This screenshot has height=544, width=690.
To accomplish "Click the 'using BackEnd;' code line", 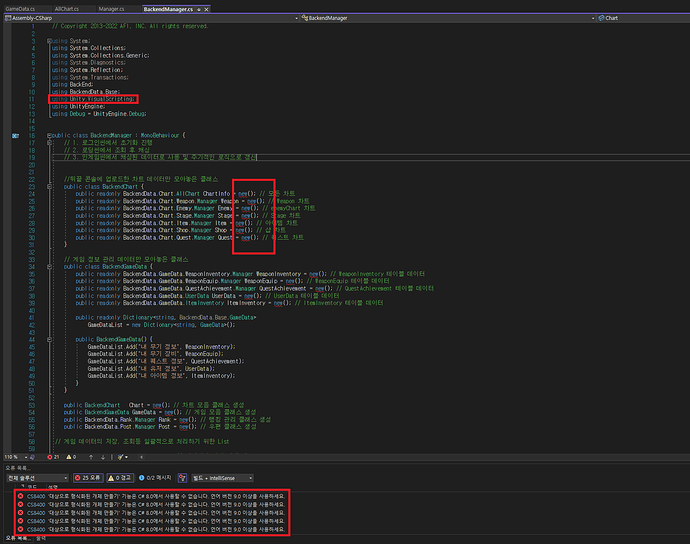I will click(72, 85).
